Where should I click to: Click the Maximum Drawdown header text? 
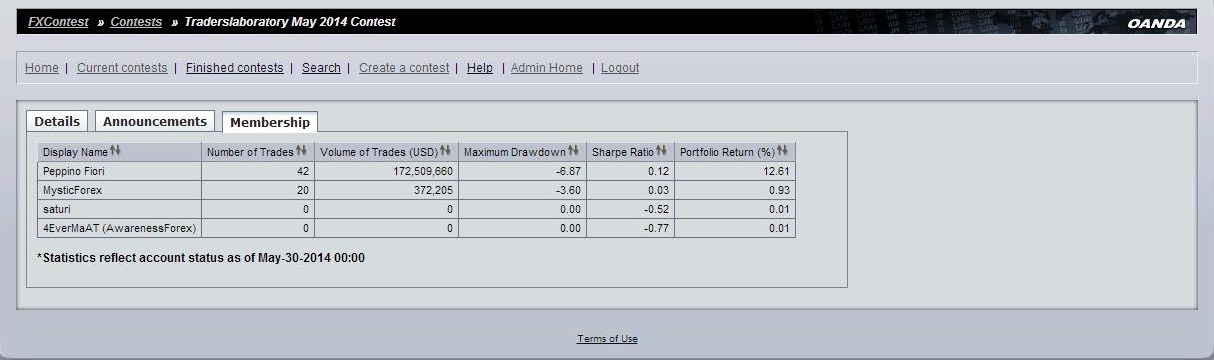pos(515,152)
